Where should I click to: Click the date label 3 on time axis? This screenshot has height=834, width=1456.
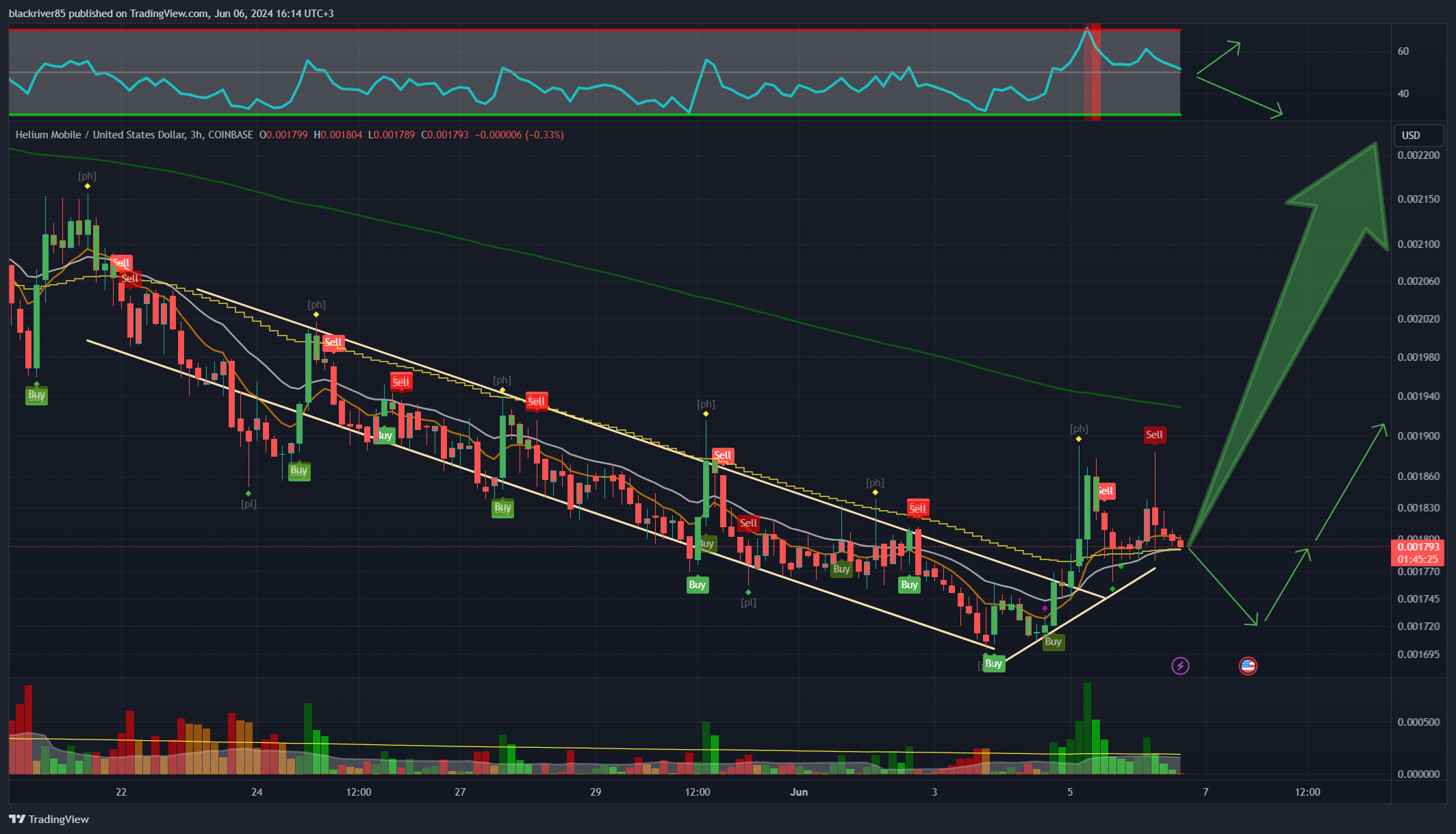934,792
